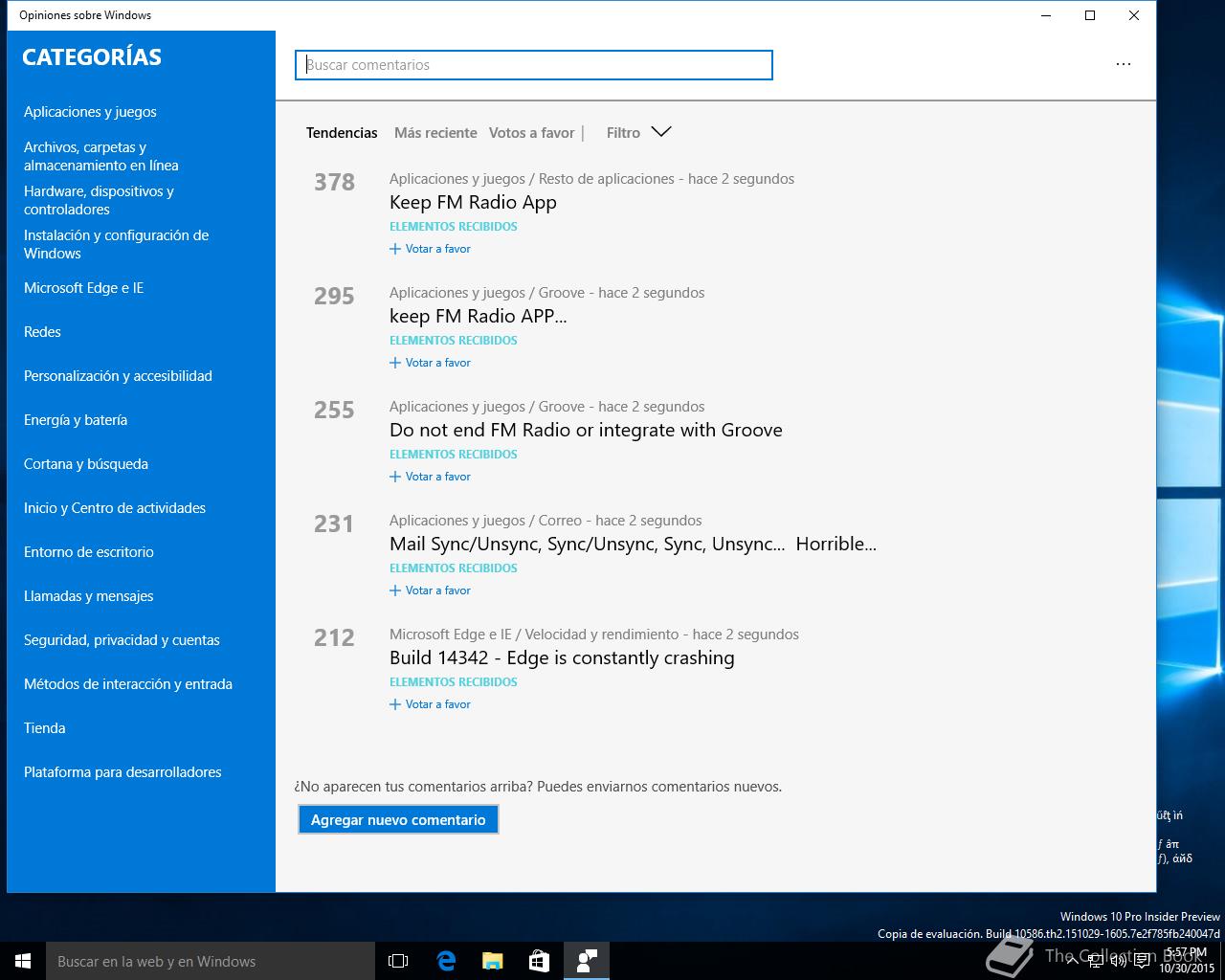Viewport: 1225px width, 980px height.
Task: Click the 295 vote count
Action: pyautogui.click(x=334, y=296)
